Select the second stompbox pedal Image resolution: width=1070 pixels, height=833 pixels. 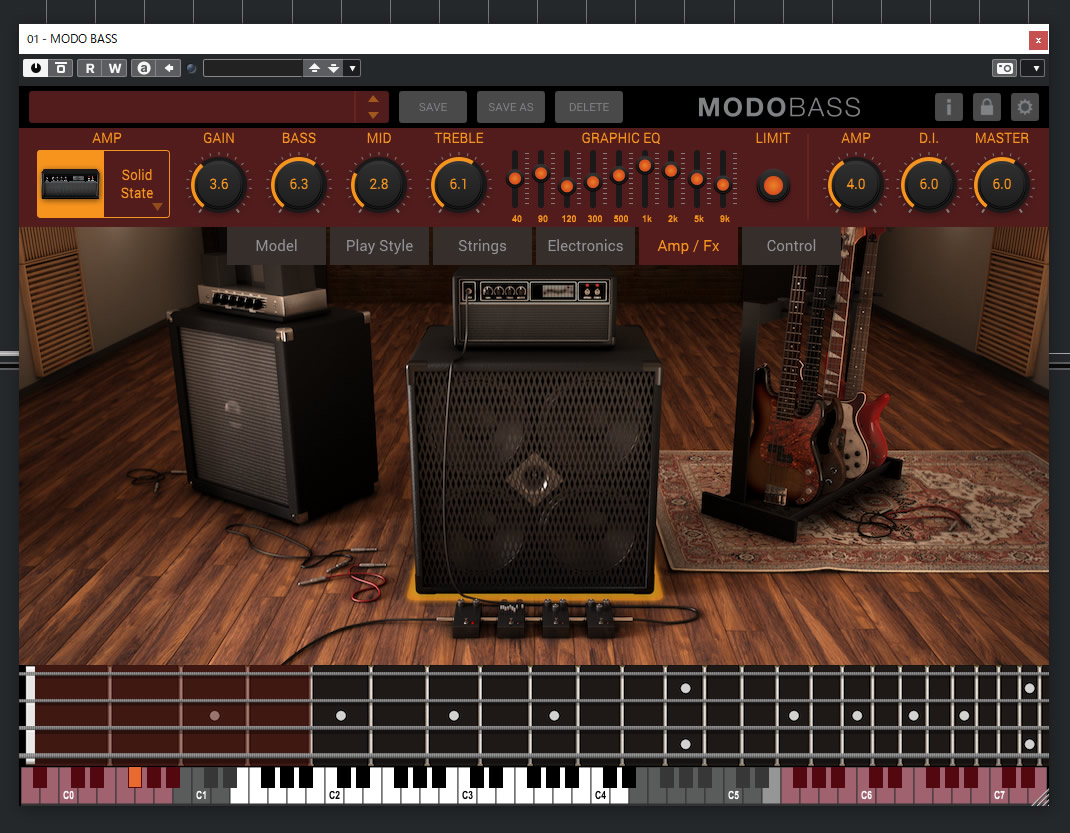[511, 618]
